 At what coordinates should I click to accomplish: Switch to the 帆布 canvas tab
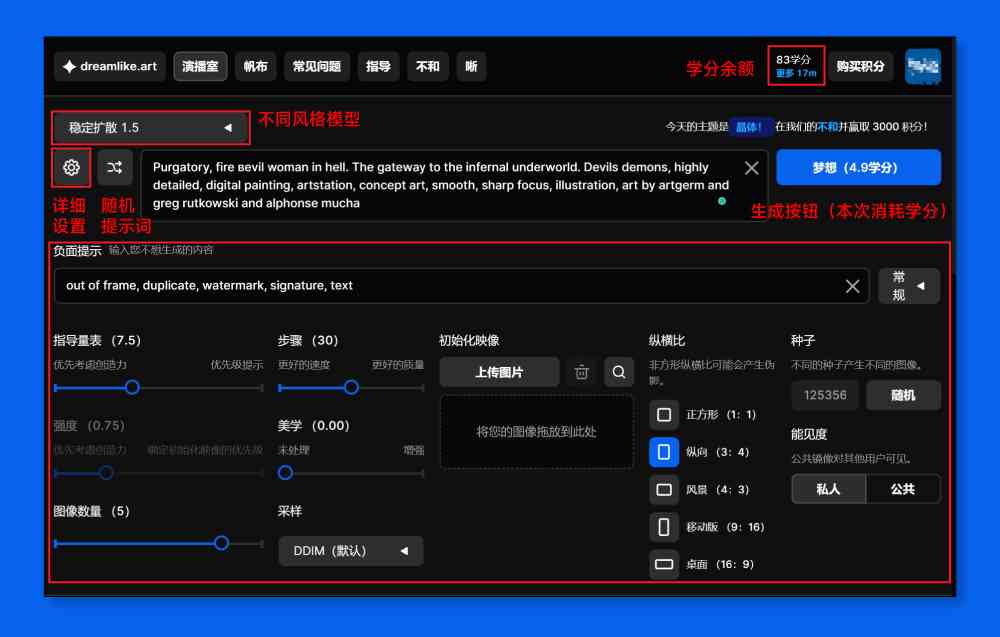(x=255, y=66)
